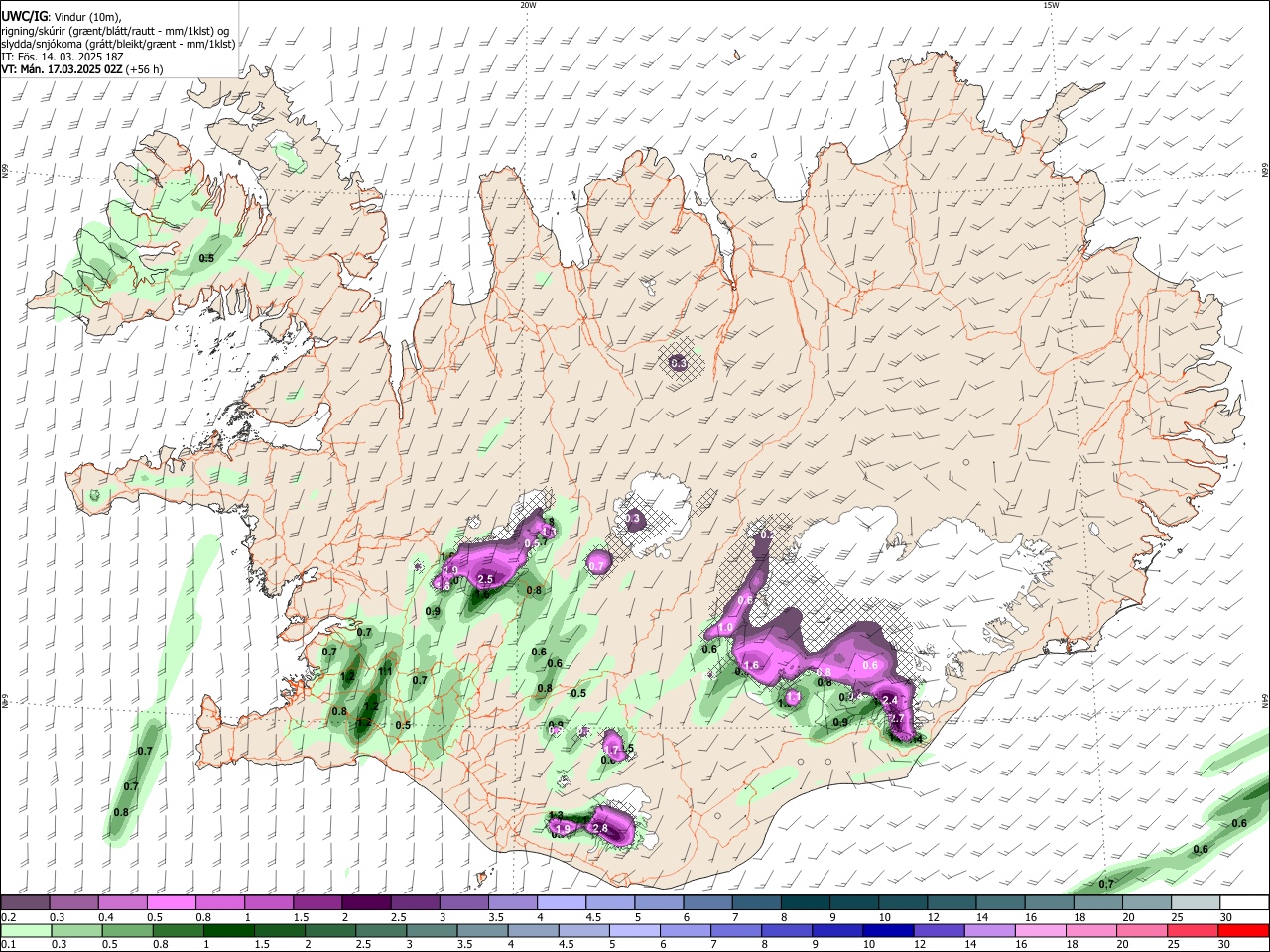Click the '15W' longitude label
Viewport: 1270px width, 952px height.
pyautogui.click(x=1051, y=5)
